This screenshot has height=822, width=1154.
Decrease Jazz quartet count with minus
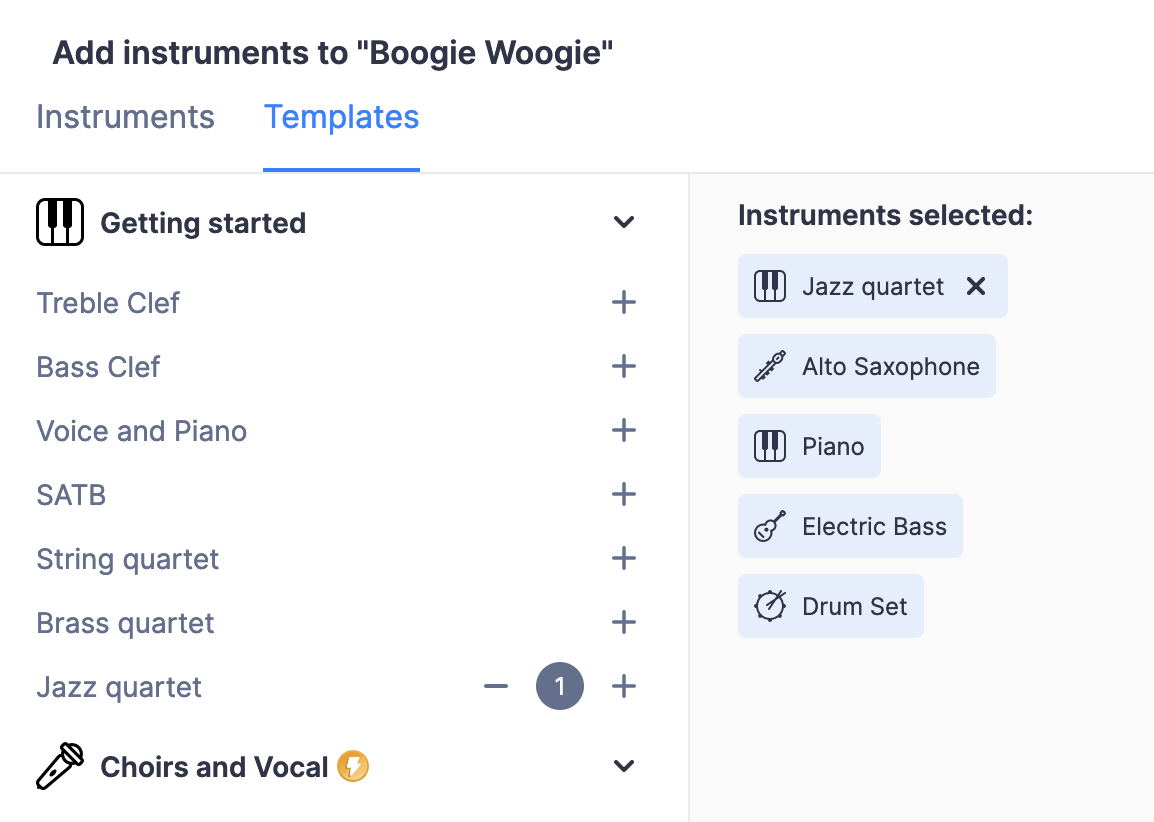pyautogui.click(x=496, y=687)
